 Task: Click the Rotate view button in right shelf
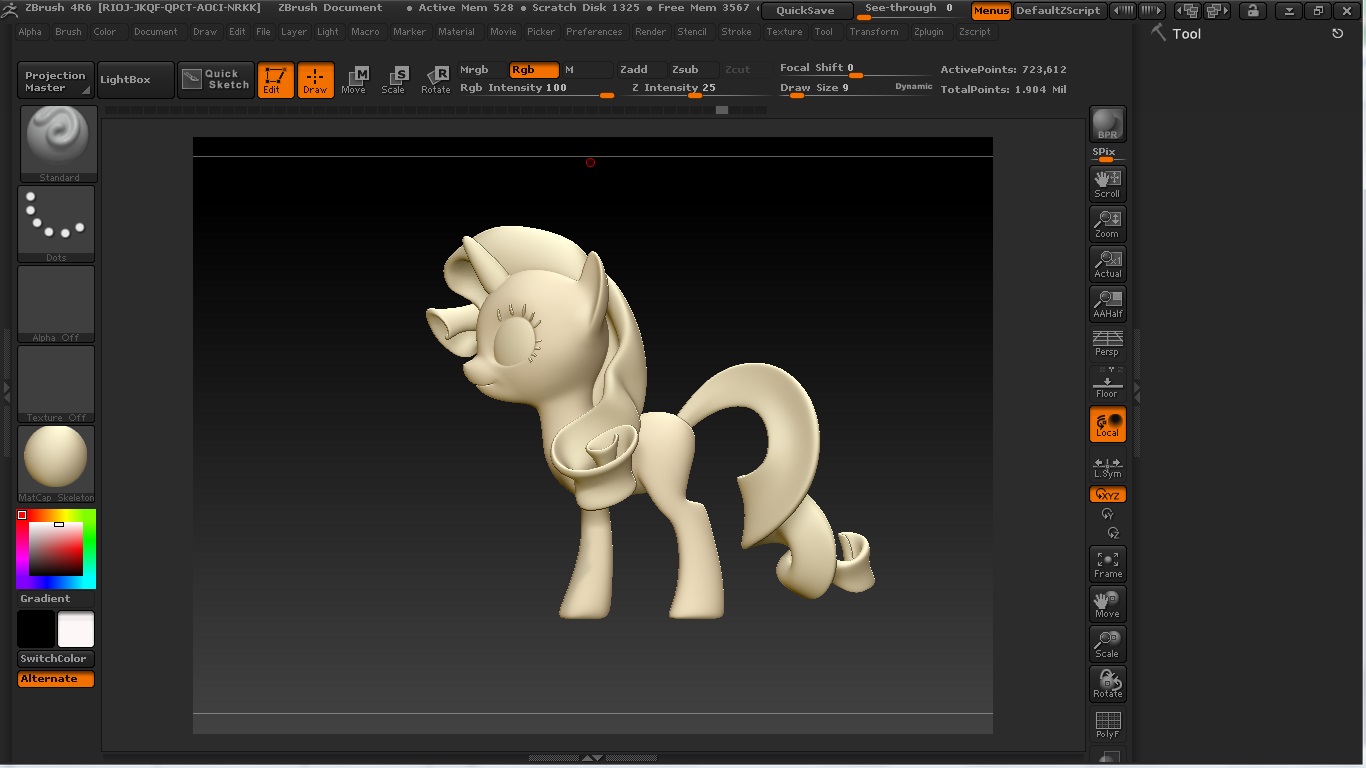[x=1107, y=684]
